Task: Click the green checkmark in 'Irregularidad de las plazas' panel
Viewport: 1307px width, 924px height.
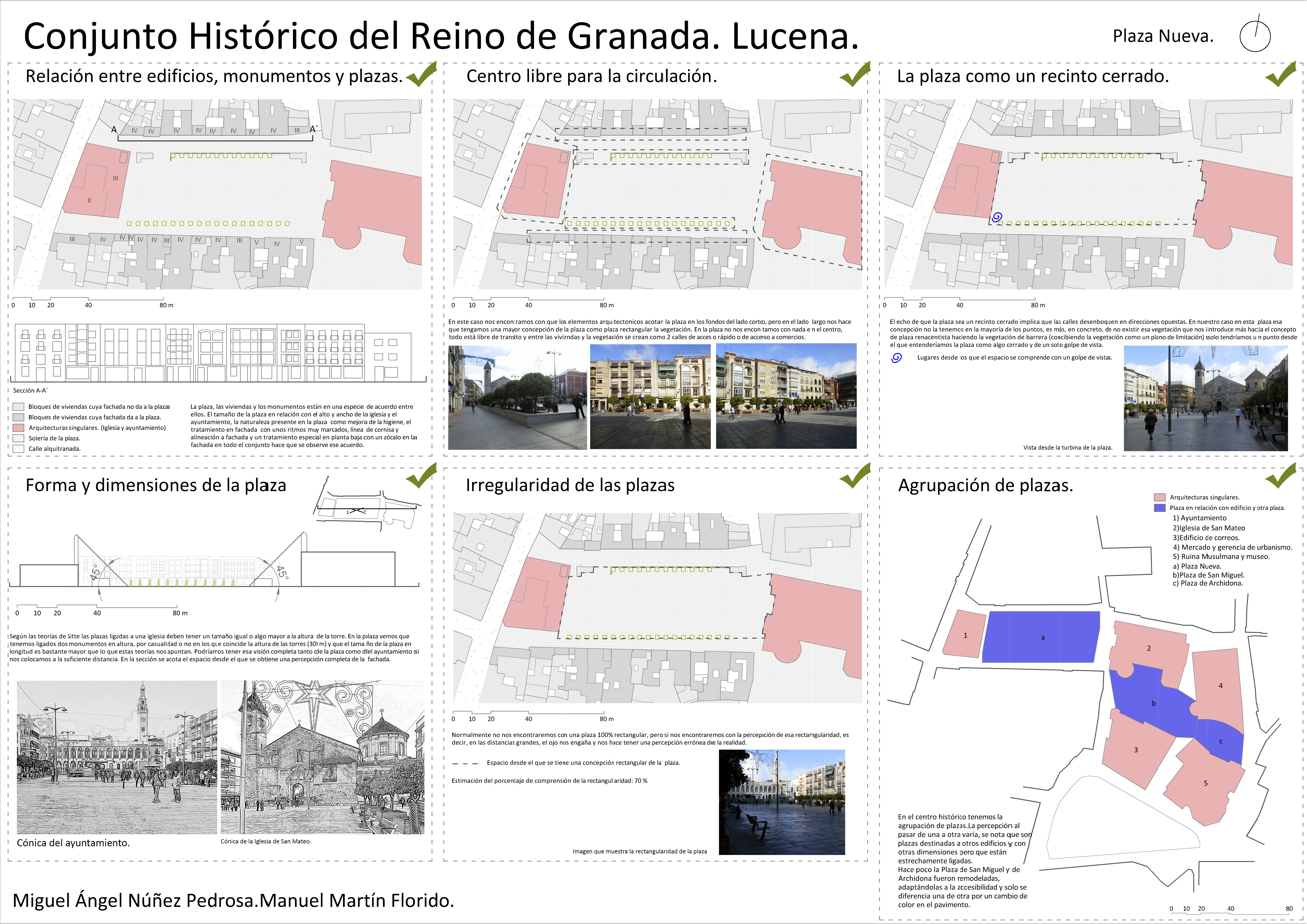Action: (855, 476)
